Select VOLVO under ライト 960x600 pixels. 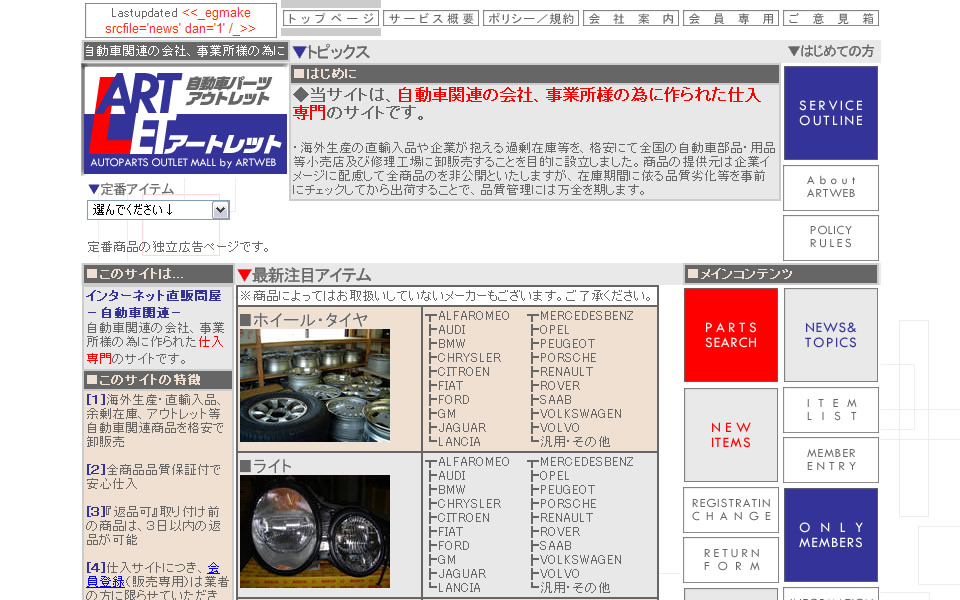[x=559, y=575]
